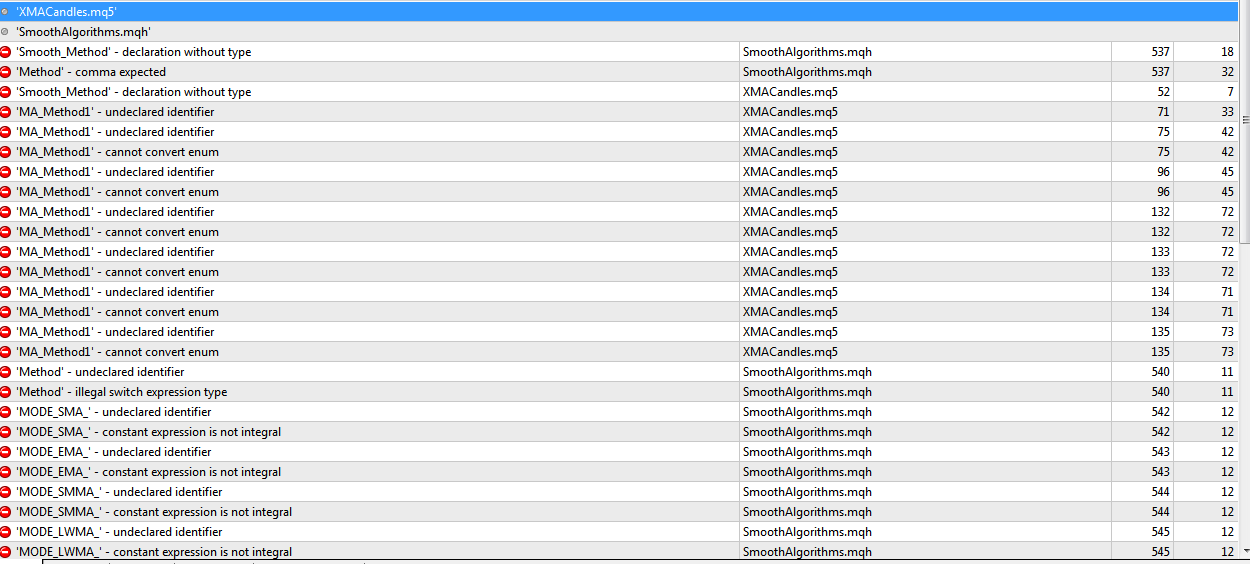Click column value 45 in line 96 undeclared row
Viewport: 1250px width, 564px height.
click(x=1227, y=171)
